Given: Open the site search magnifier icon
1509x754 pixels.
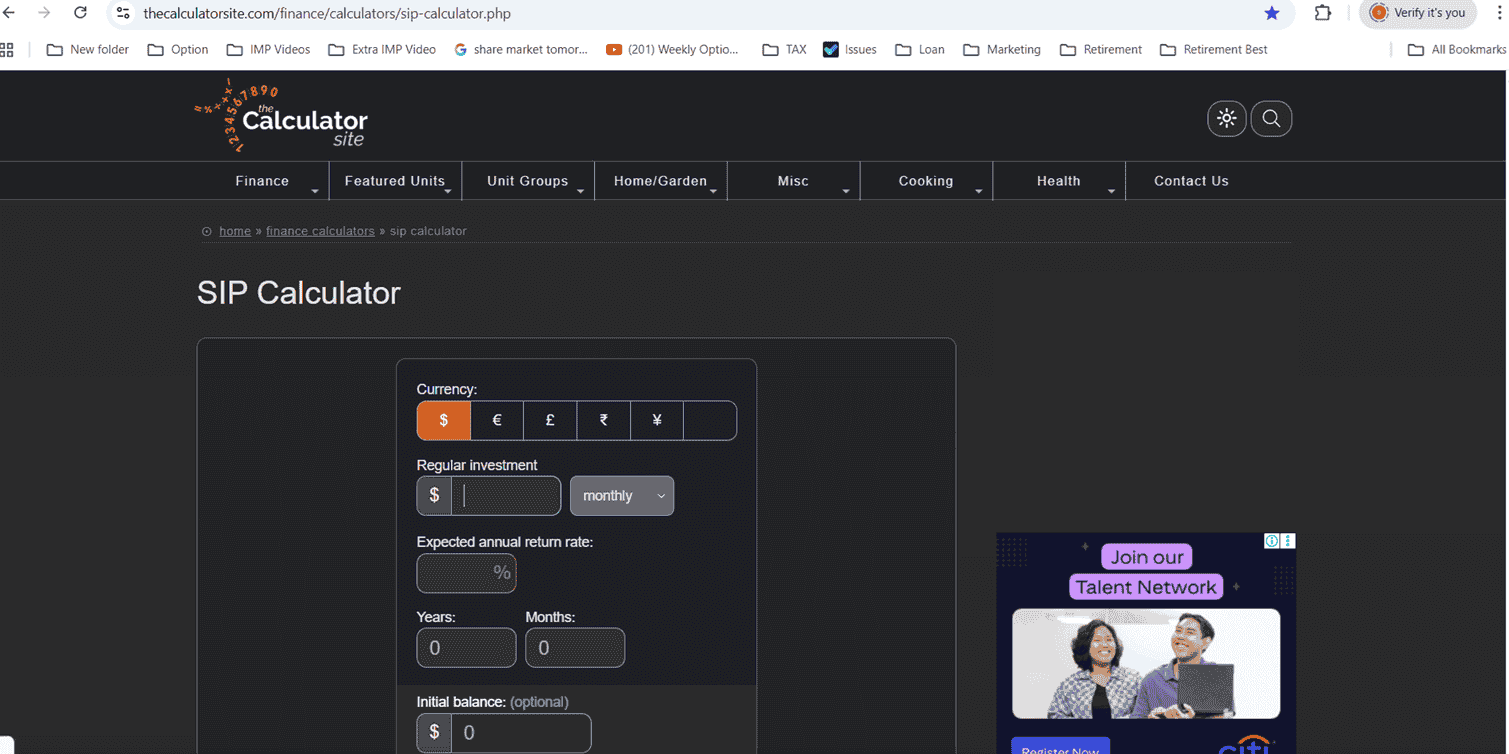Looking at the screenshot, I should [x=1271, y=118].
